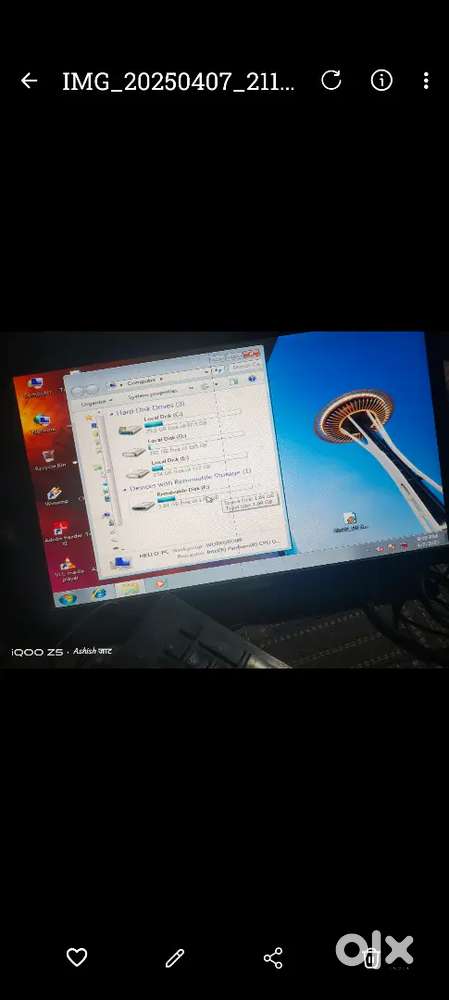Select the desktop shortcut below the Space Needle

click(351, 522)
